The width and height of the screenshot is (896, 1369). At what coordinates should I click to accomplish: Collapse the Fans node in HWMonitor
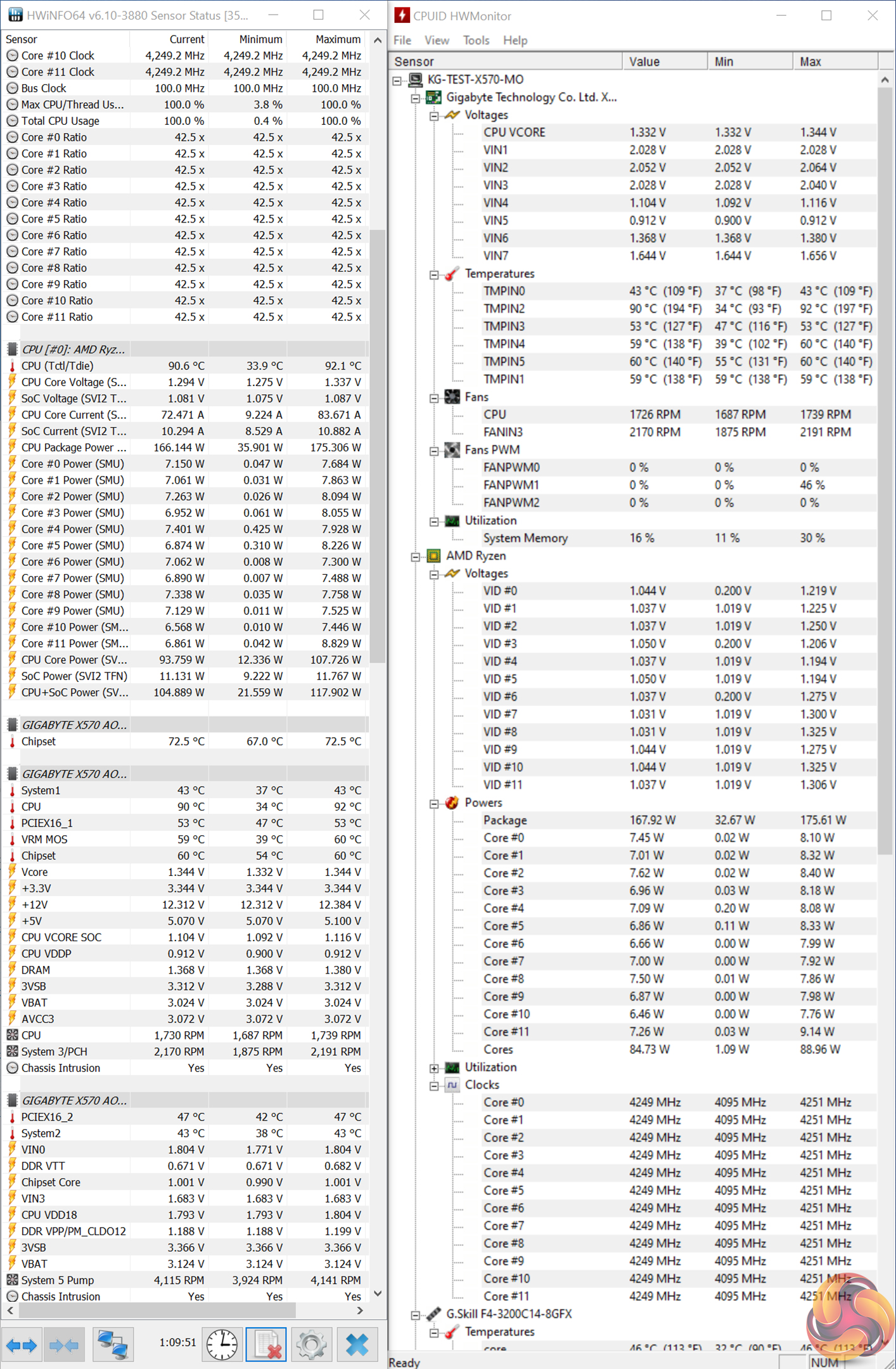click(434, 398)
